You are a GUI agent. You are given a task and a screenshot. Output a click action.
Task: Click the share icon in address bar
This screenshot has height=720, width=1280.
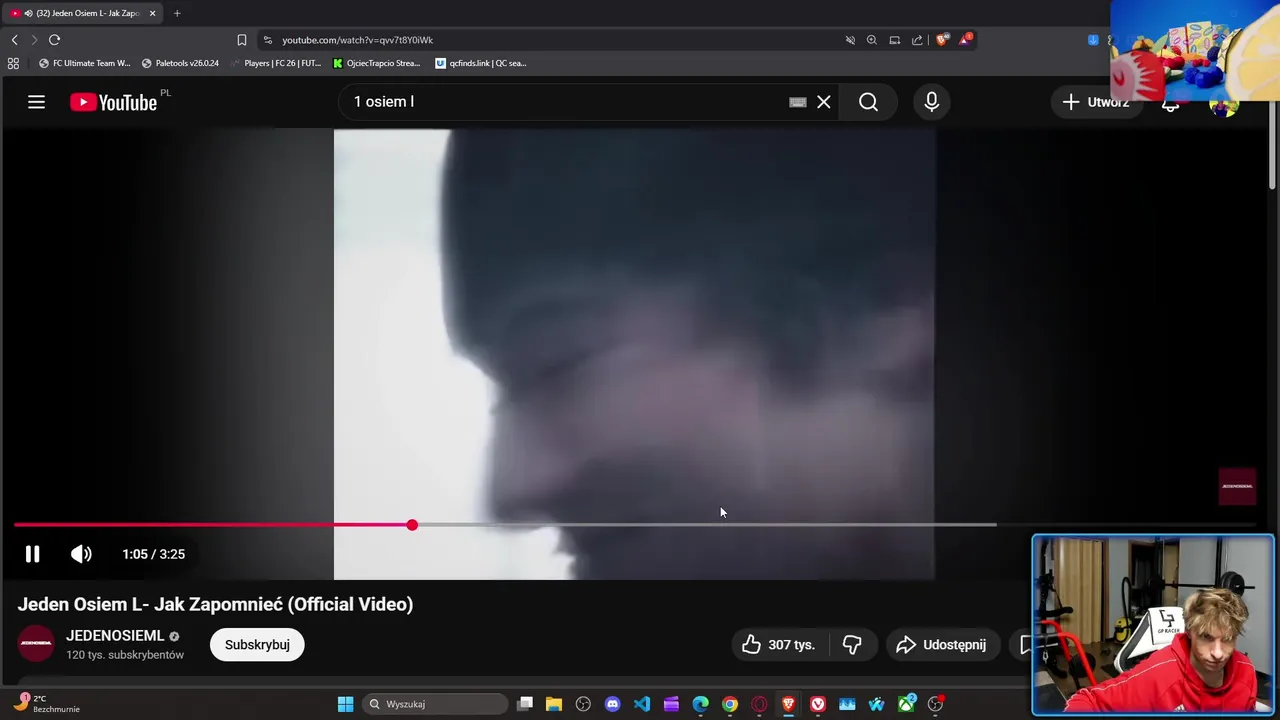pos(917,40)
